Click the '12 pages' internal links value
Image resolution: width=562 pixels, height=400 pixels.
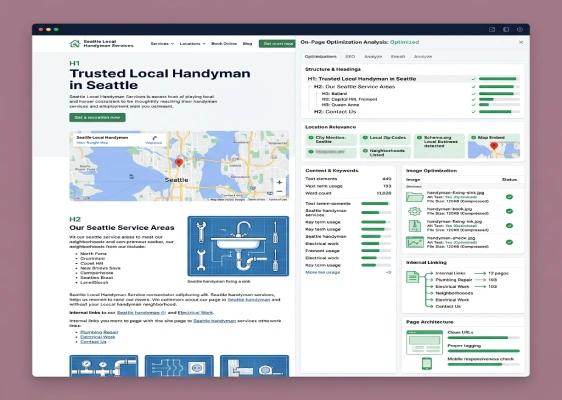coord(498,273)
